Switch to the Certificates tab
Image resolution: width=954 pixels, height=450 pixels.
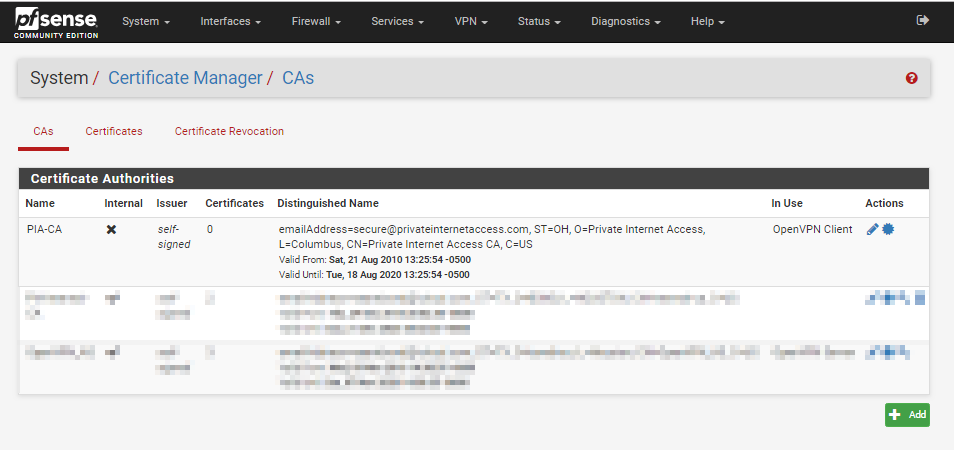(114, 131)
